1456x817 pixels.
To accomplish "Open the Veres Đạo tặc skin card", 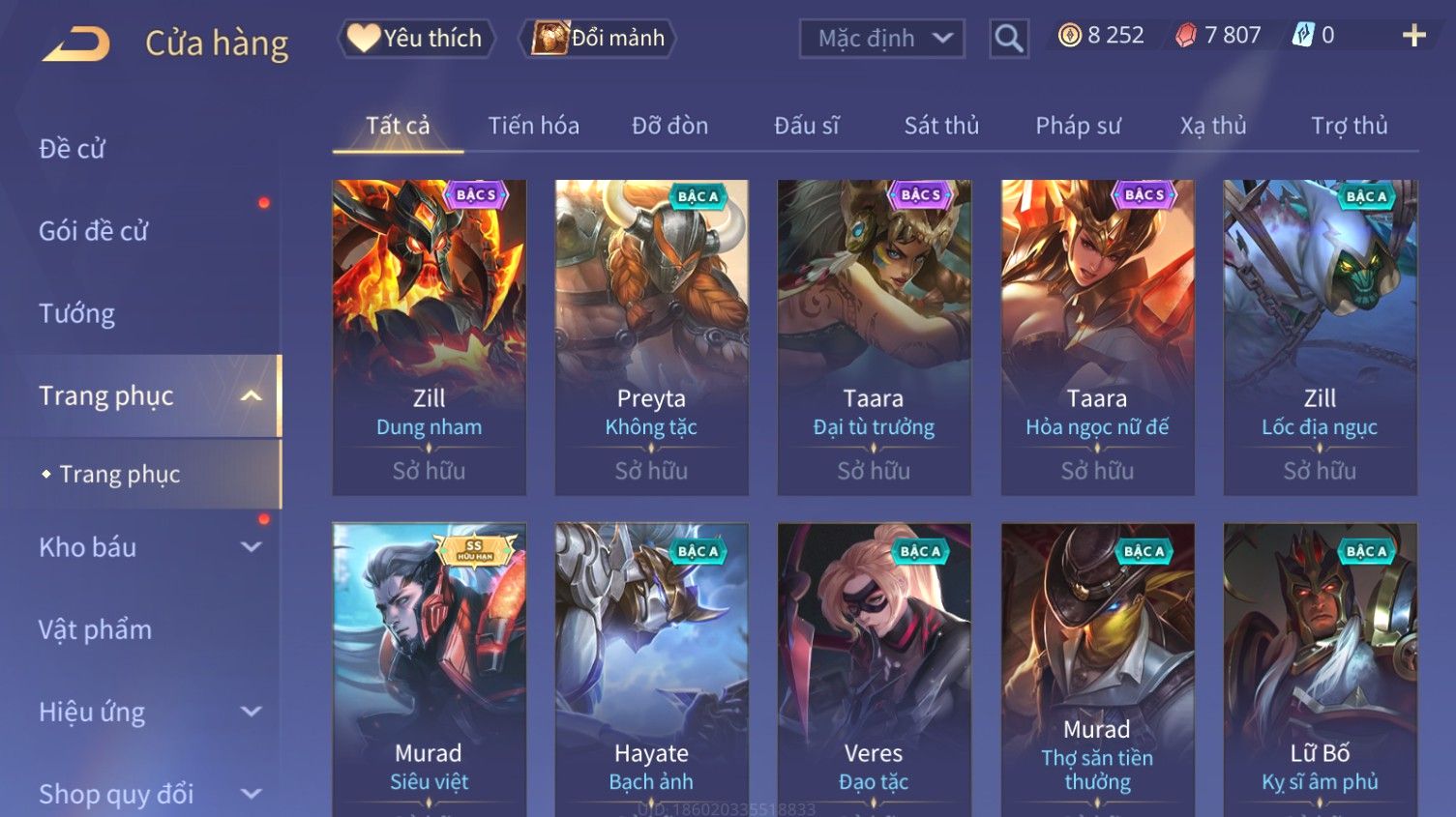I will 875,670.
